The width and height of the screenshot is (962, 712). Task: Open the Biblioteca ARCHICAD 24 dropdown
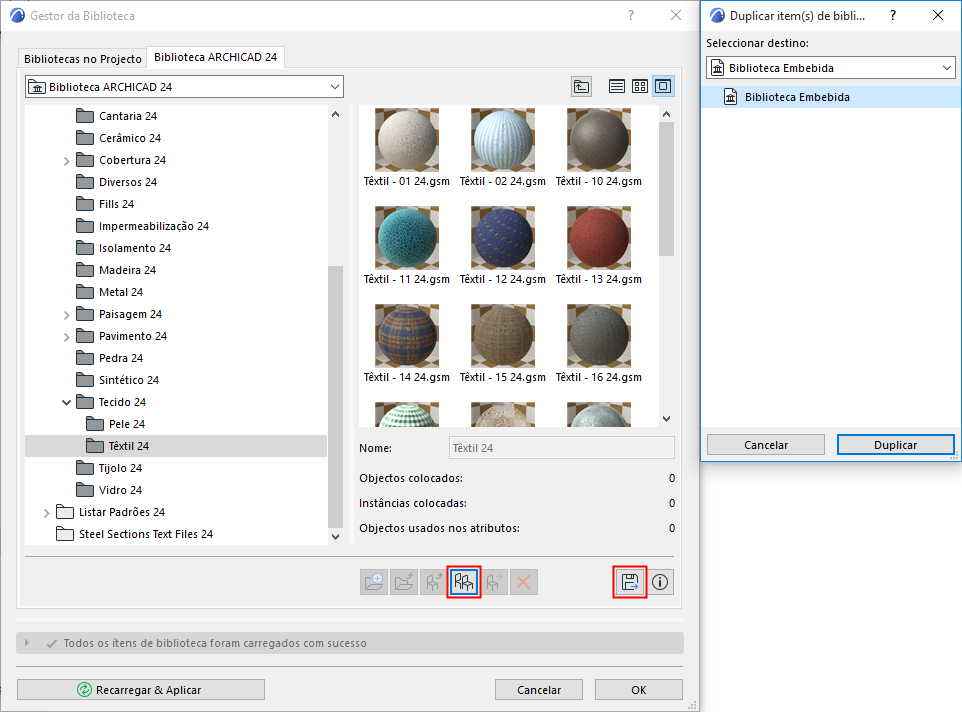coord(184,86)
